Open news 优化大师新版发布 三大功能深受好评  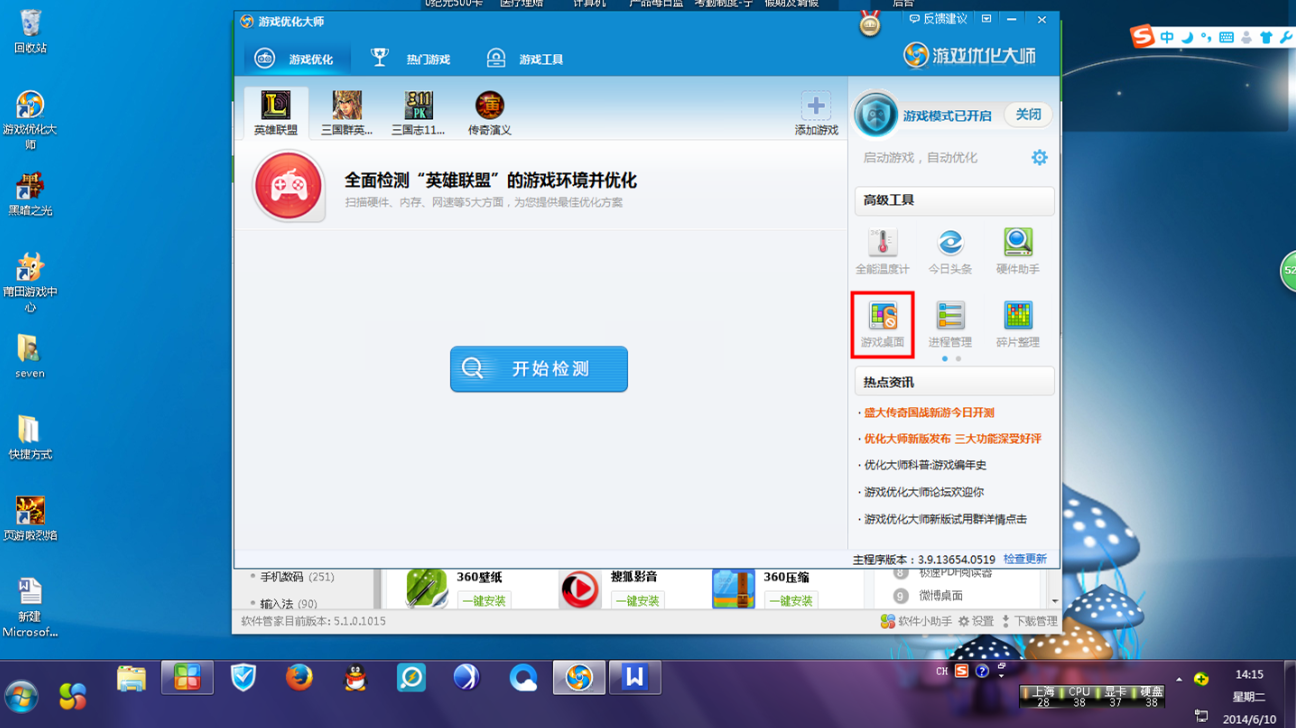tap(952, 439)
